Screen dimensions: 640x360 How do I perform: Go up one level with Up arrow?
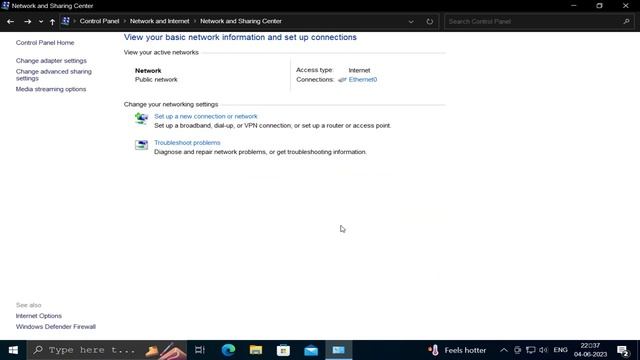[52, 21]
